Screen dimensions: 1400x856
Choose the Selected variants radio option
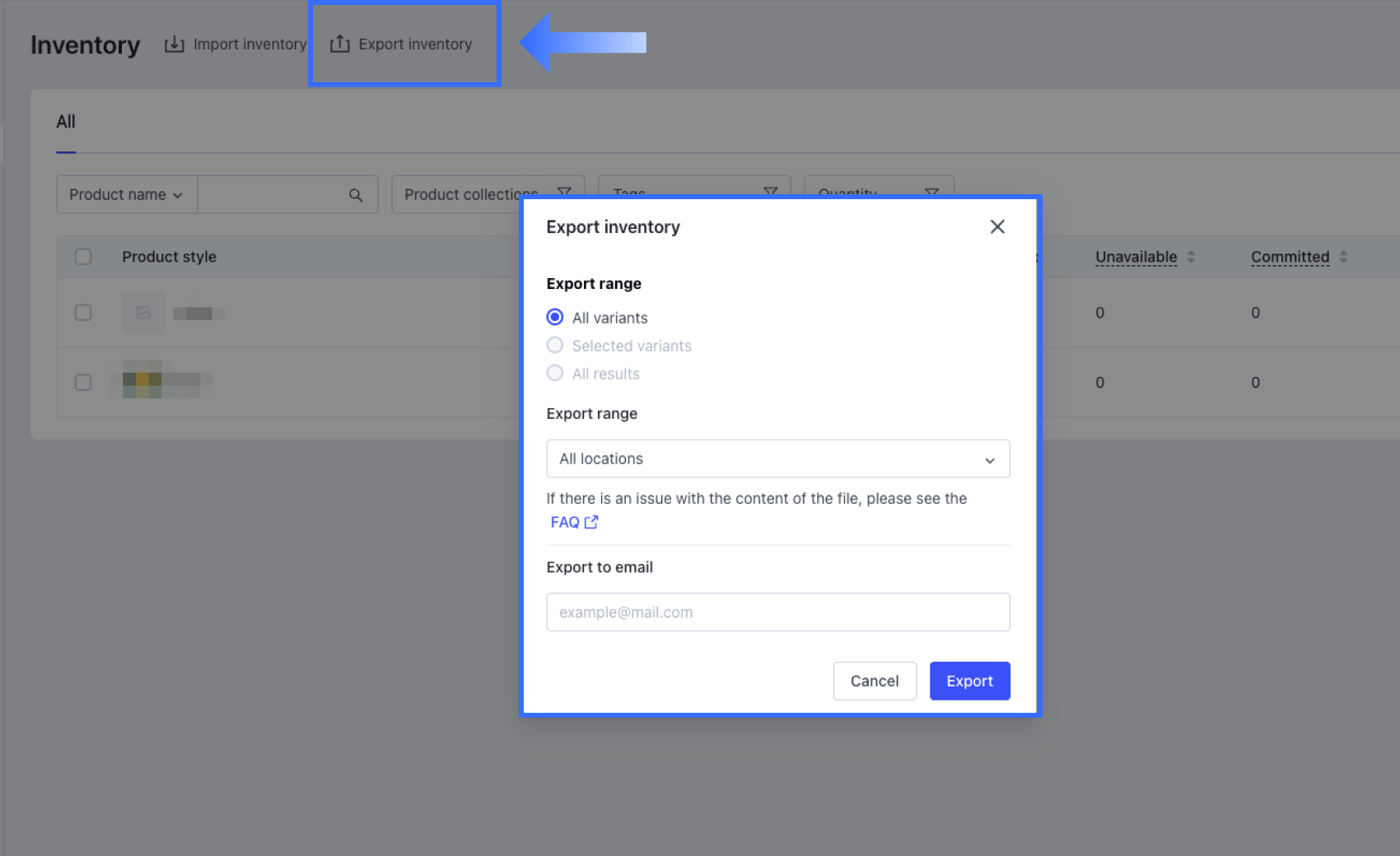pos(555,345)
